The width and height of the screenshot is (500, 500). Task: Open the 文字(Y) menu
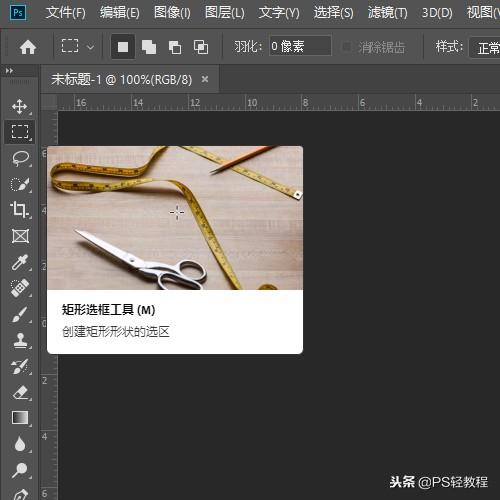click(x=279, y=13)
